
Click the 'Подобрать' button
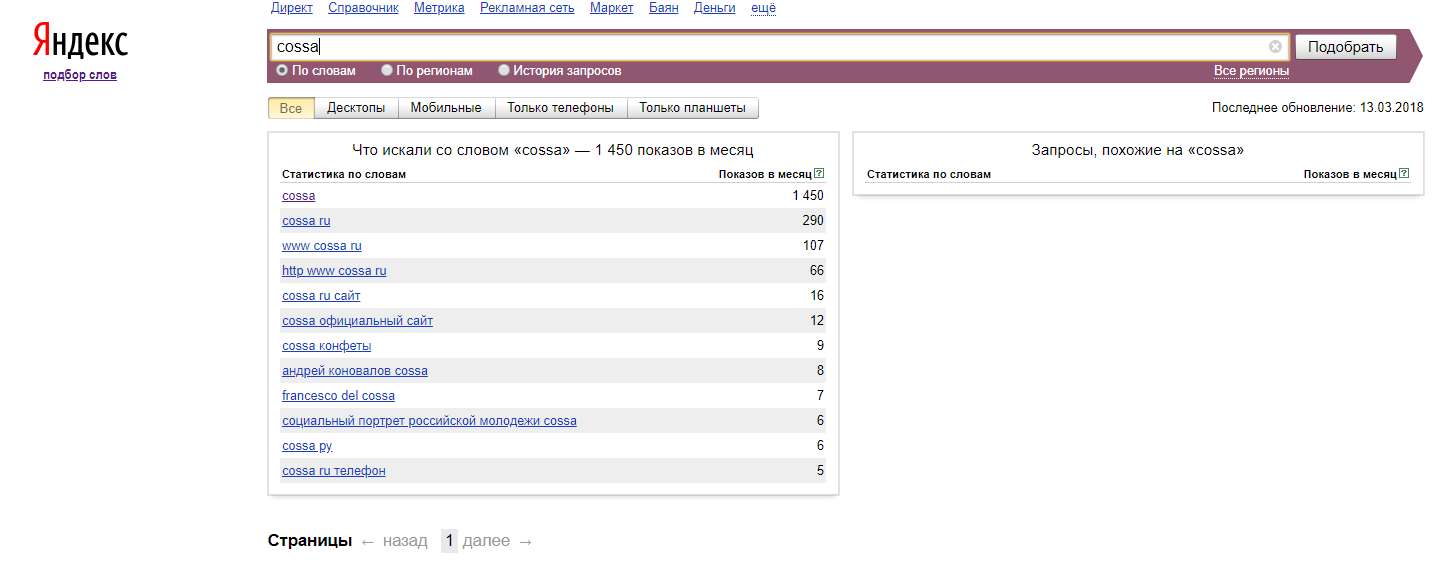coord(1345,47)
